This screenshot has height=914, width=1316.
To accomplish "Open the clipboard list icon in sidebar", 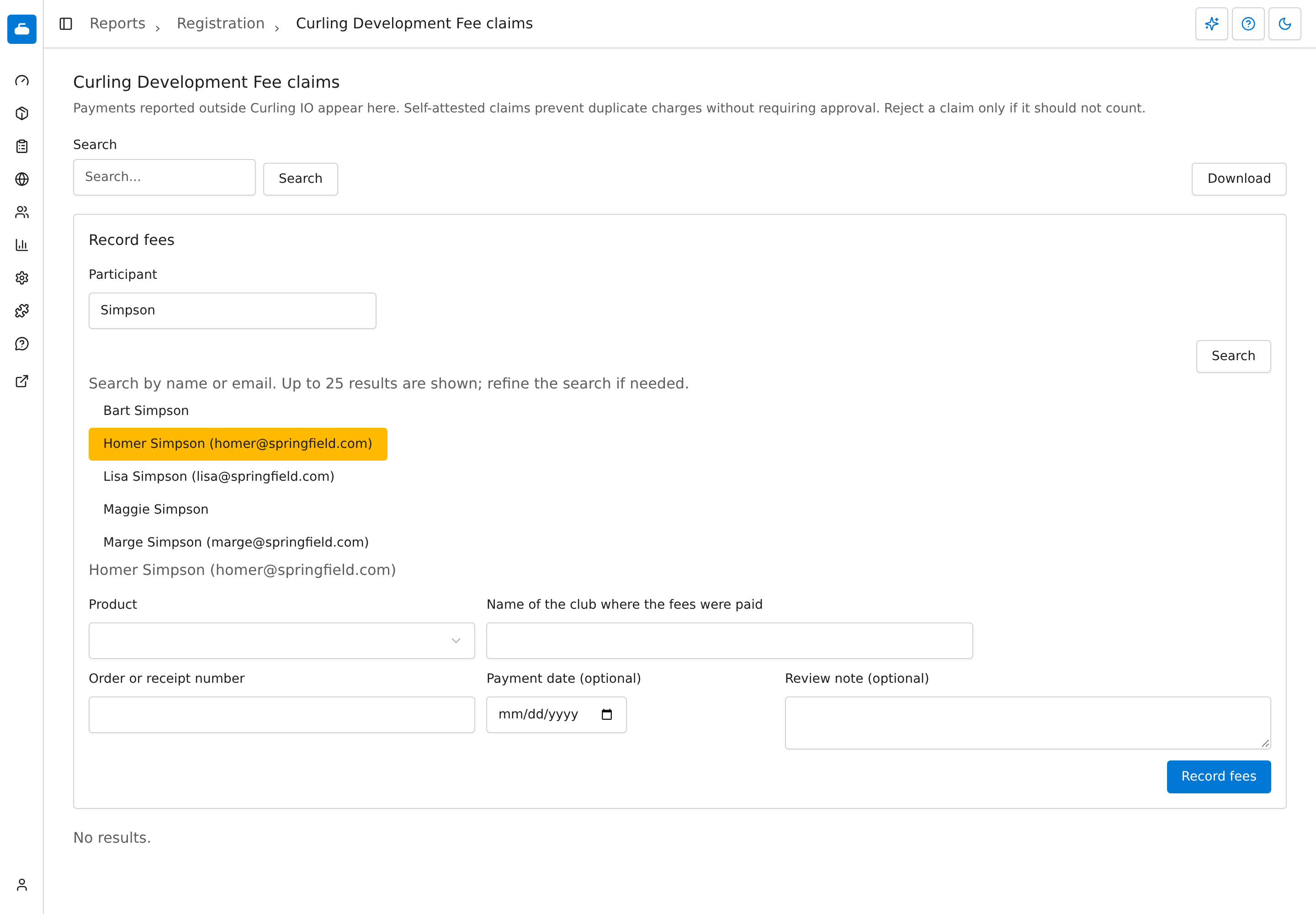I will pos(22,147).
